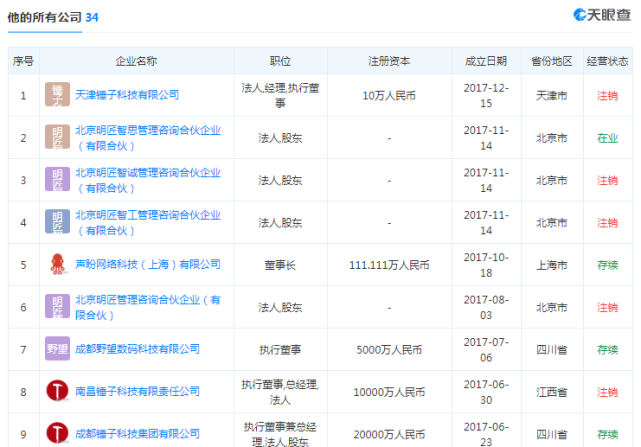This screenshot has width=641, height=447.
Task: Click the red T logo of 成都锤子科技集团
Action: [57, 433]
